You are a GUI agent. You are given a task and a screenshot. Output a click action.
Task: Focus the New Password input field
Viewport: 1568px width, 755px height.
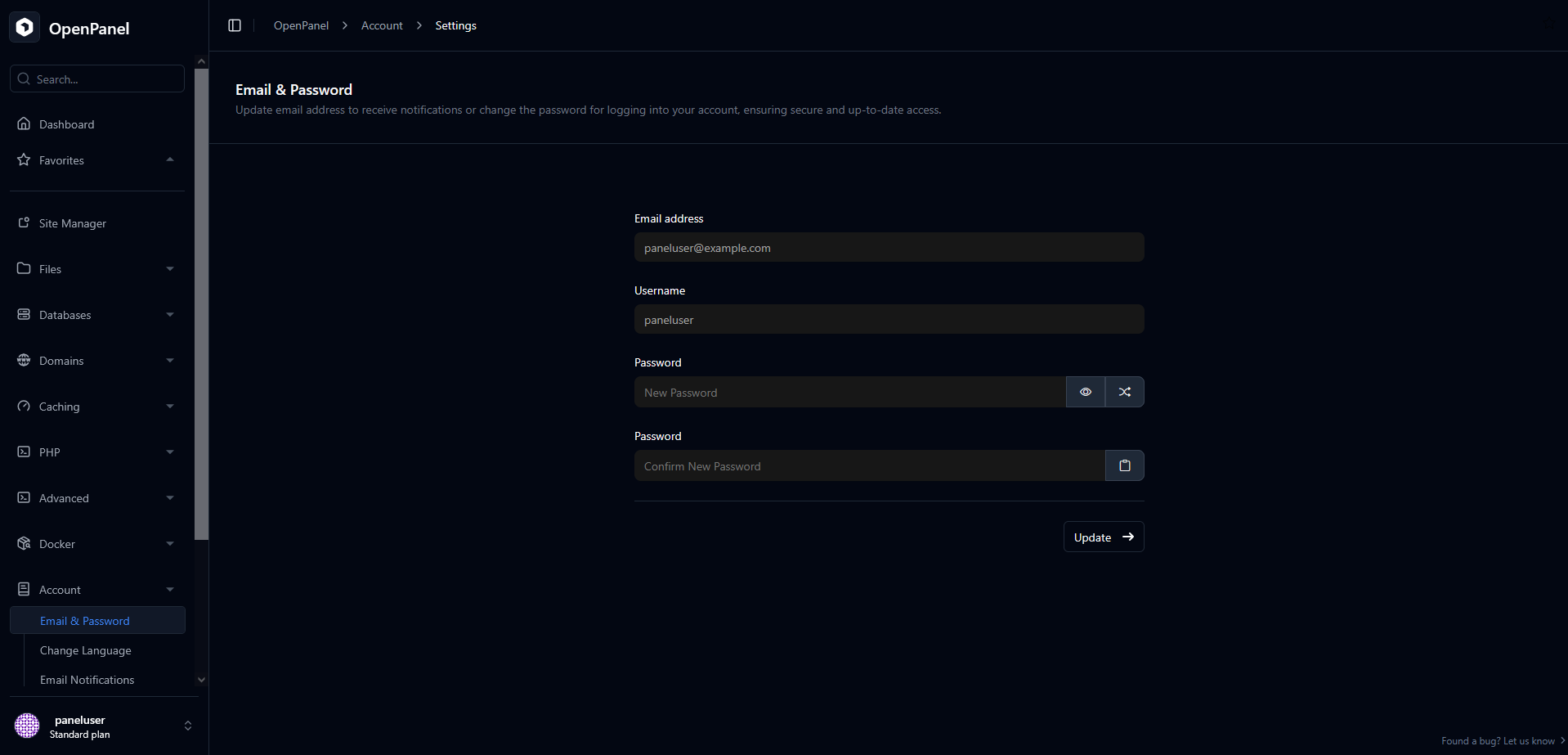(849, 393)
